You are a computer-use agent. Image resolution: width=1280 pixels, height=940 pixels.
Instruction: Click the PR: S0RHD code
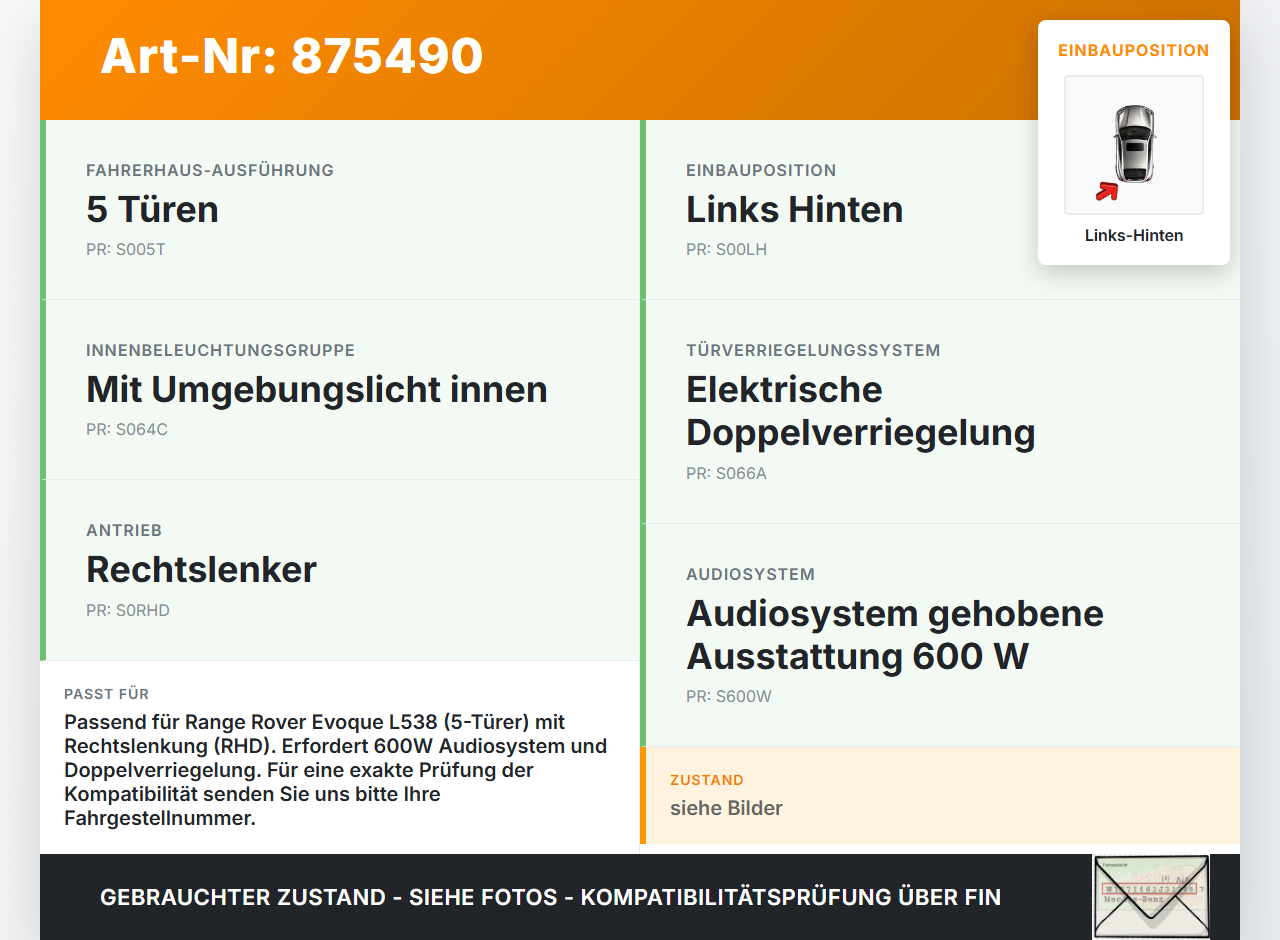click(128, 610)
